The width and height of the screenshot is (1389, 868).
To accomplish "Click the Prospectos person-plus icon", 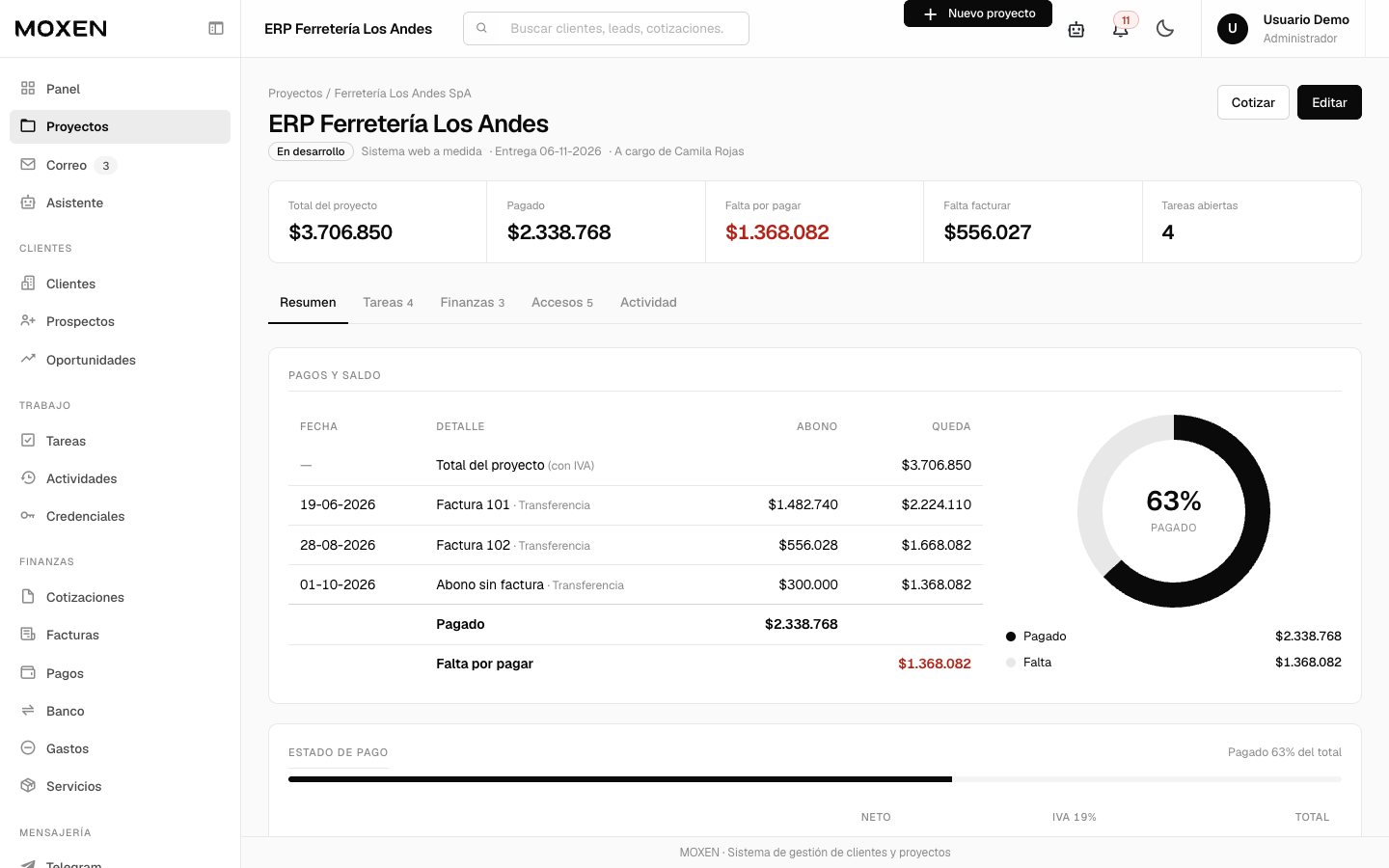I will click(28, 321).
